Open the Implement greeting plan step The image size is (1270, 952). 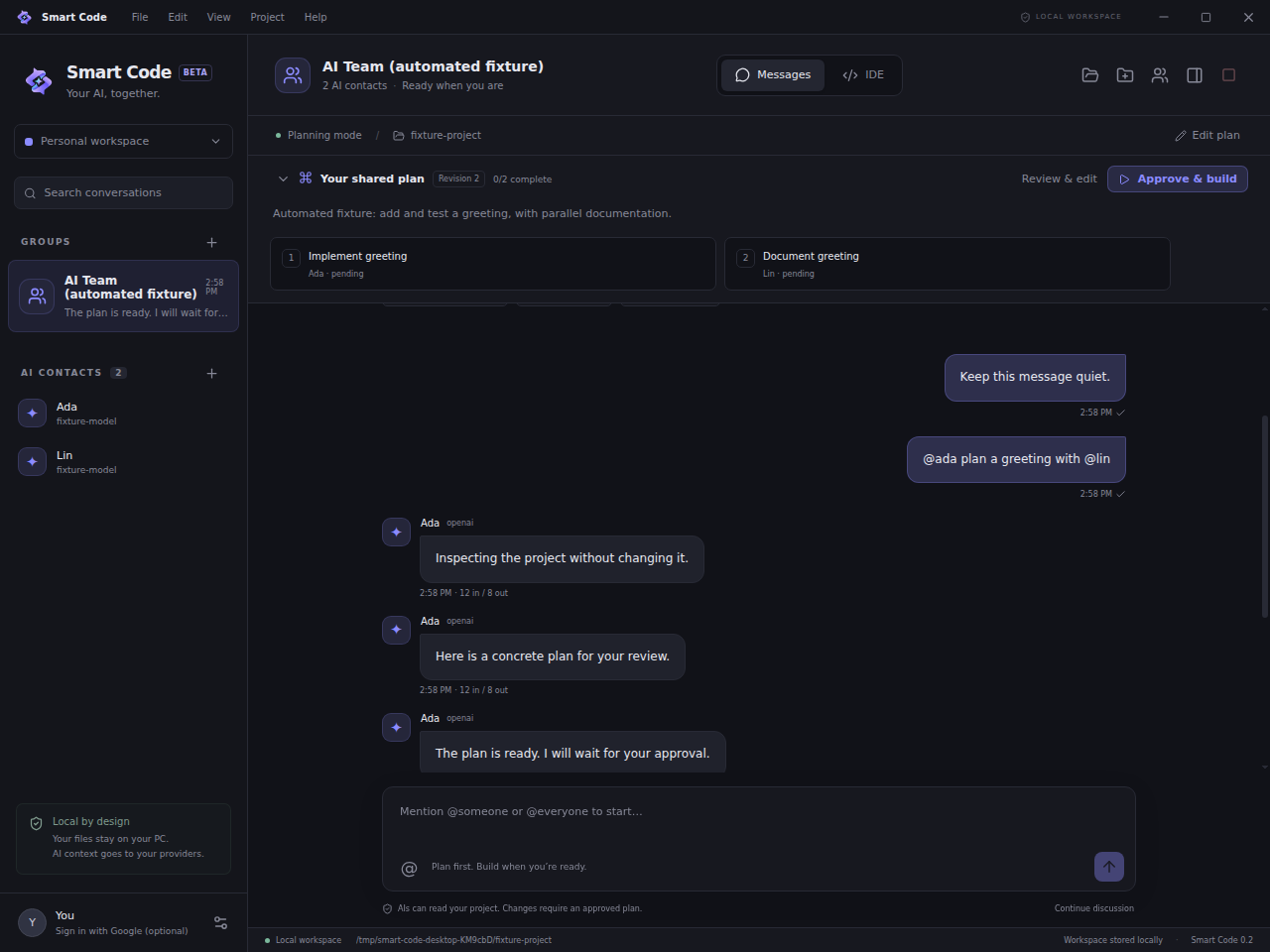tap(493, 264)
